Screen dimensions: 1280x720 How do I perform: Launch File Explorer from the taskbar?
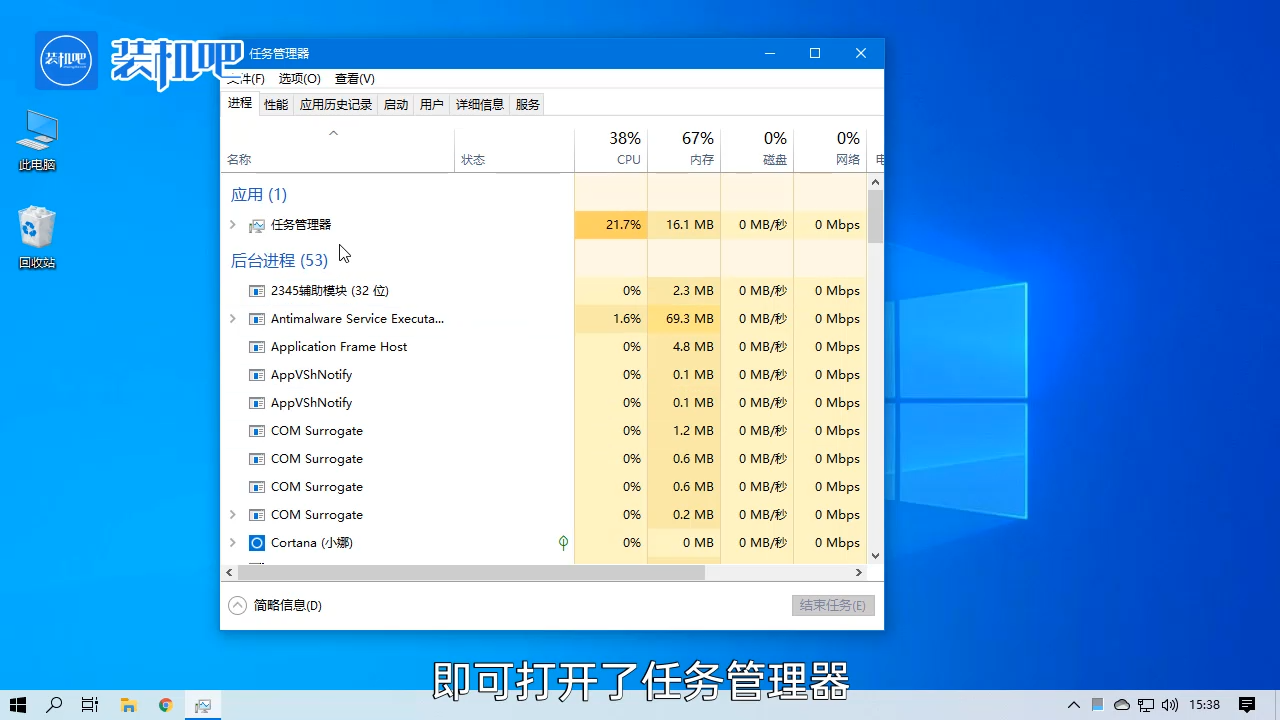tap(128, 705)
